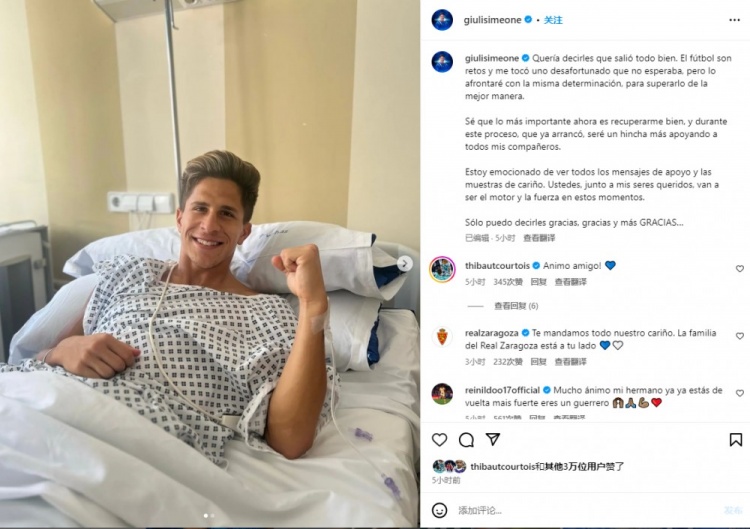Save the post with the bookmark icon
The height and width of the screenshot is (529, 750).
736,440
